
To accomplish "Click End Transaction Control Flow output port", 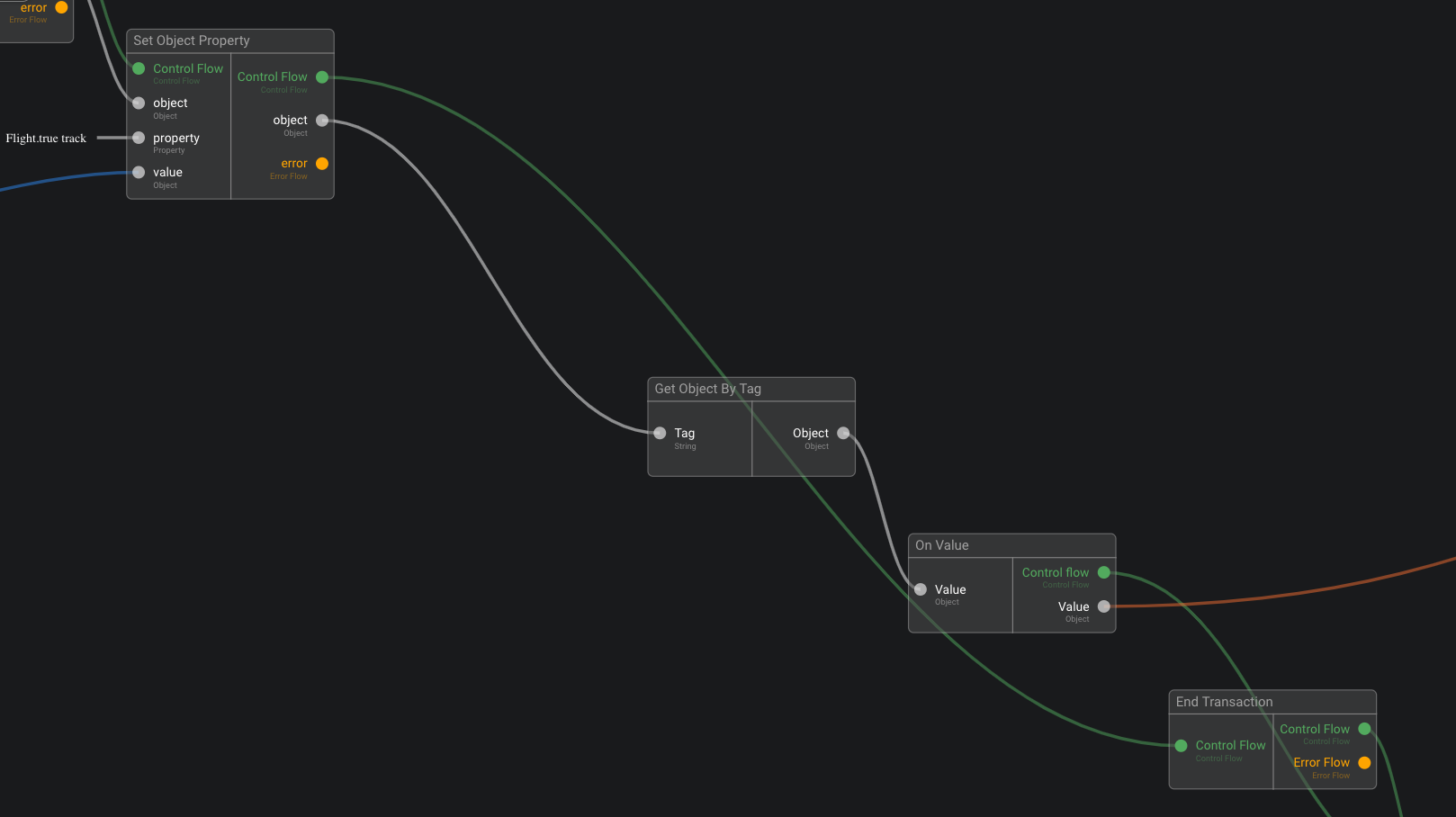I will 1364,729.
